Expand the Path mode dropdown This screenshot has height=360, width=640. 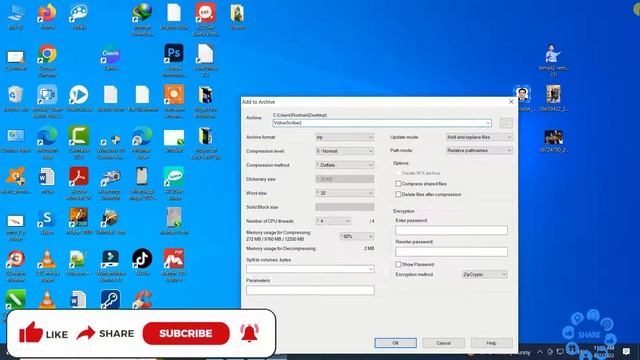point(479,150)
